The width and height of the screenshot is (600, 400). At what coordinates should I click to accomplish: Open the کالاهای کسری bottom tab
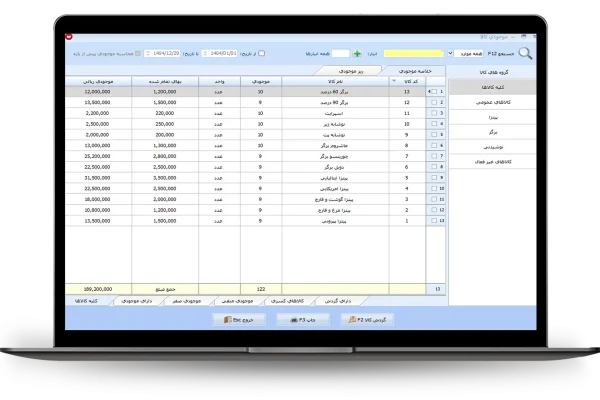[x=287, y=301]
